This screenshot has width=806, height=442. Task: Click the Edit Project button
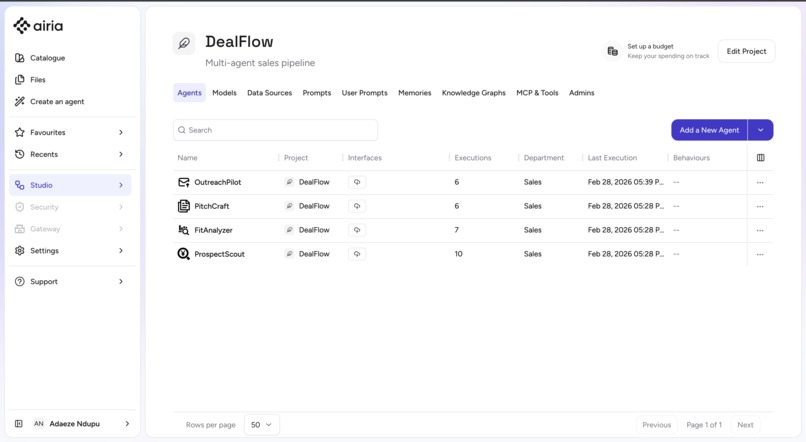click(x=746, y=51)
